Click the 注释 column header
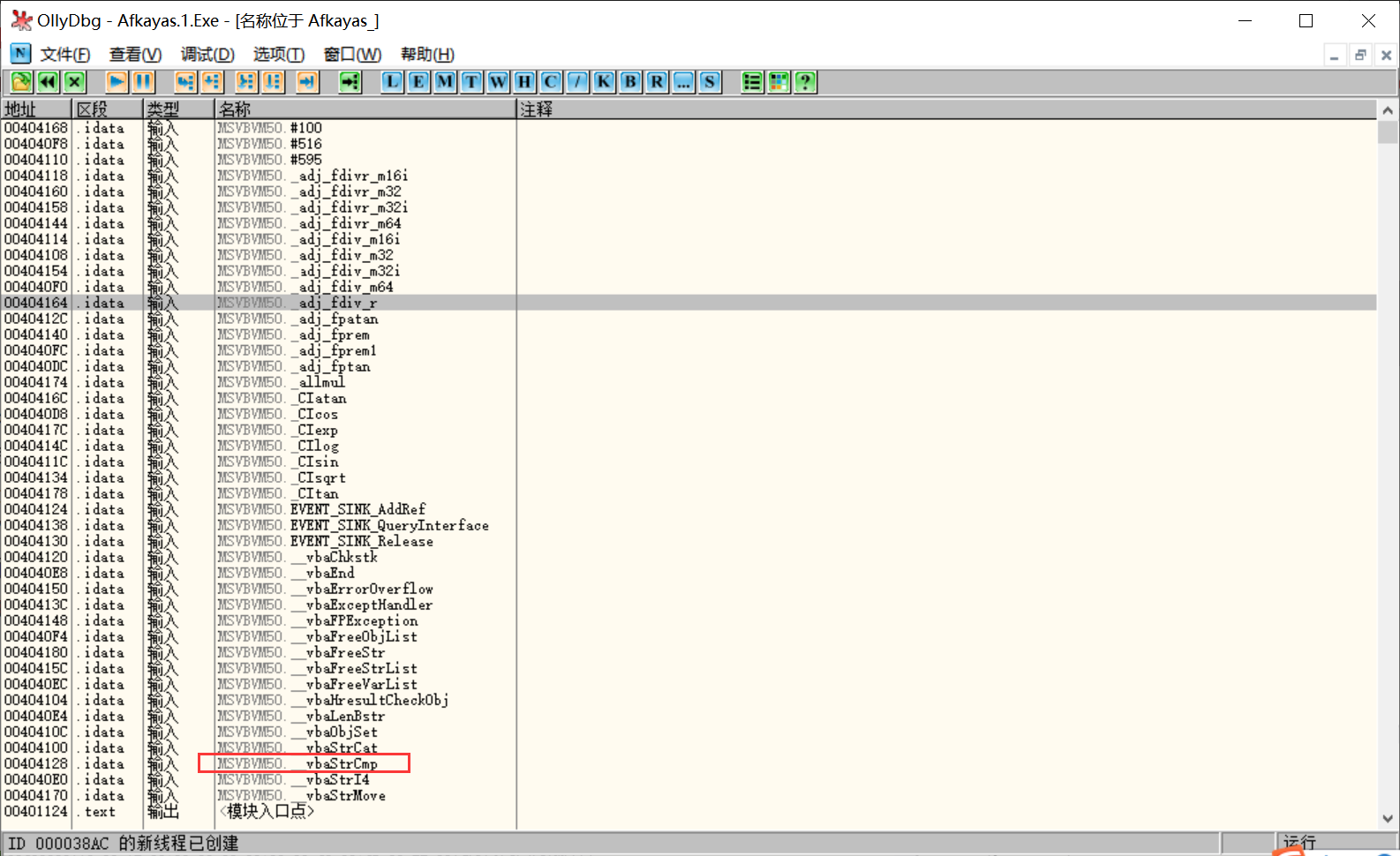This screenshot has height=856, width=1400. point(946,109)
